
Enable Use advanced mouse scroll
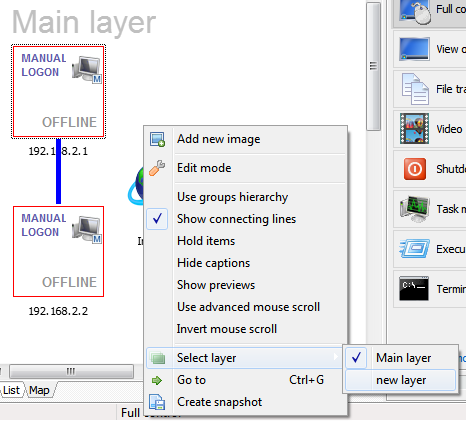(x=245, y=307)
